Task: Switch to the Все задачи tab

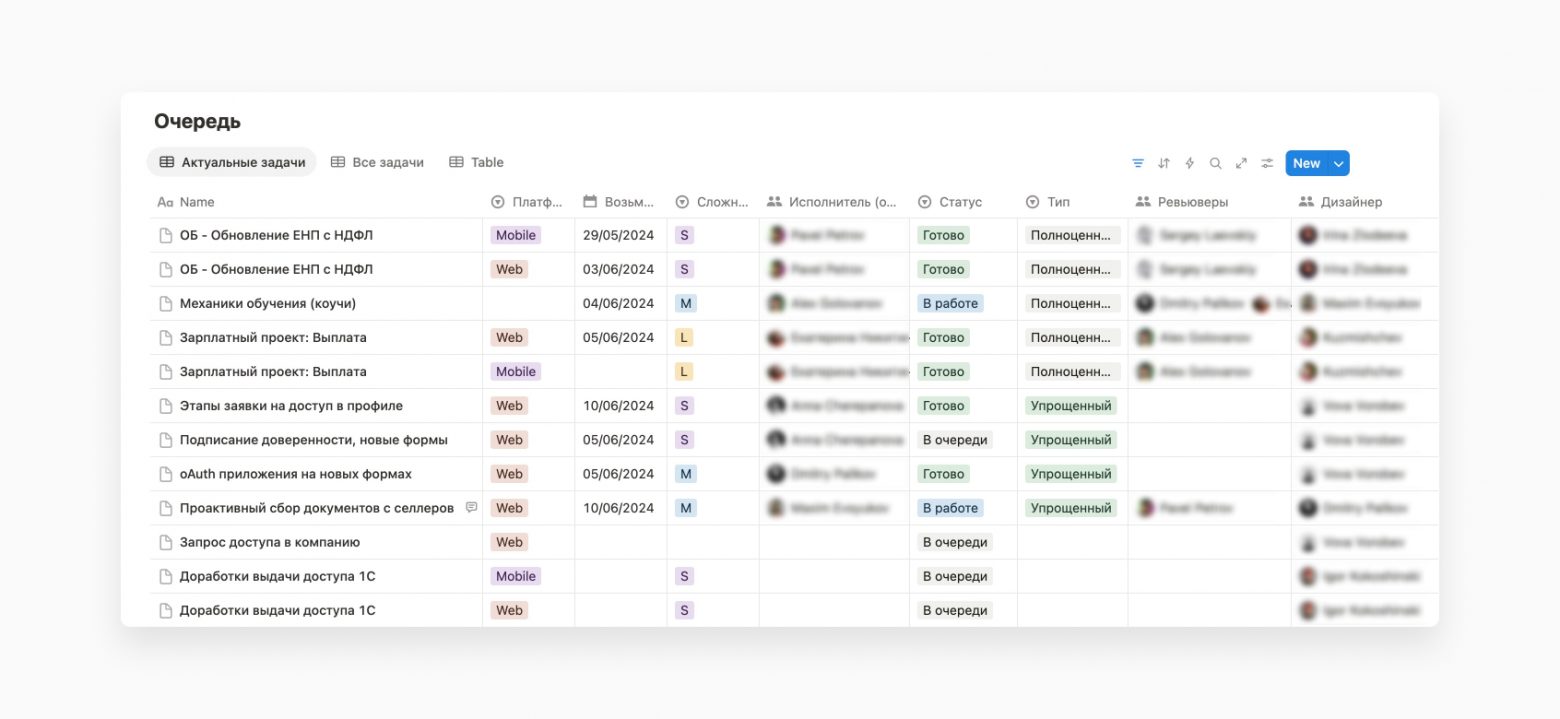Action: (377, 162)
